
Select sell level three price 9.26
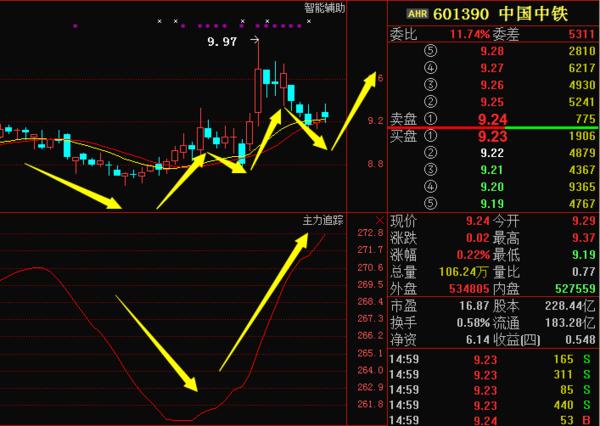coord(492,85)
